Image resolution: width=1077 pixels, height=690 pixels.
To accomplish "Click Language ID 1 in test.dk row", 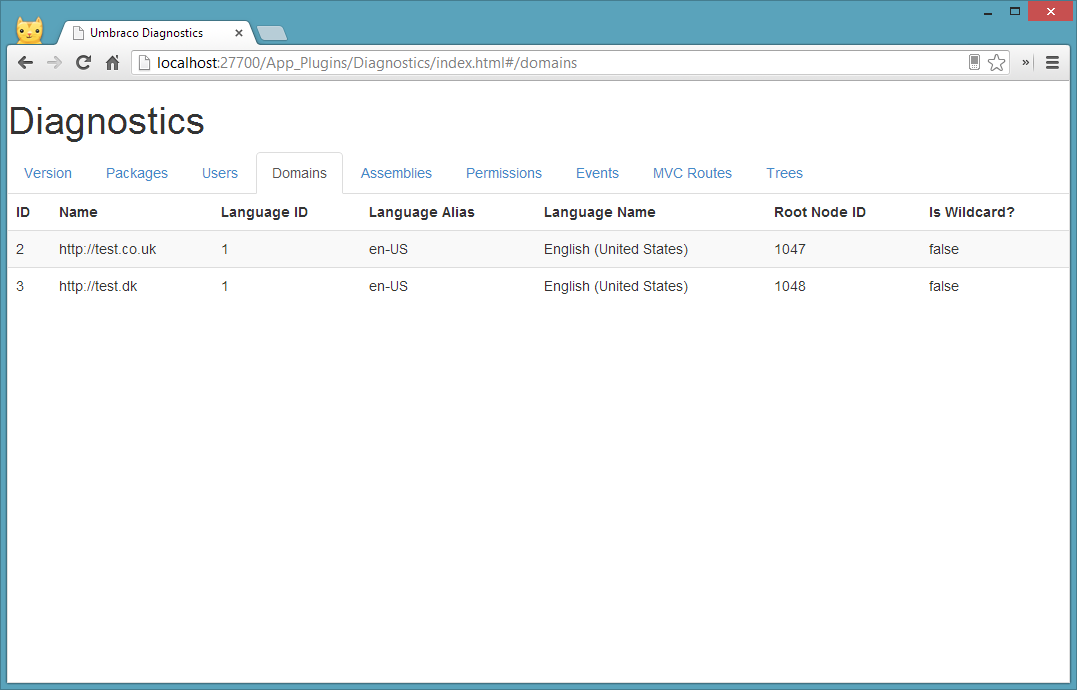I will tap(225, 286).
